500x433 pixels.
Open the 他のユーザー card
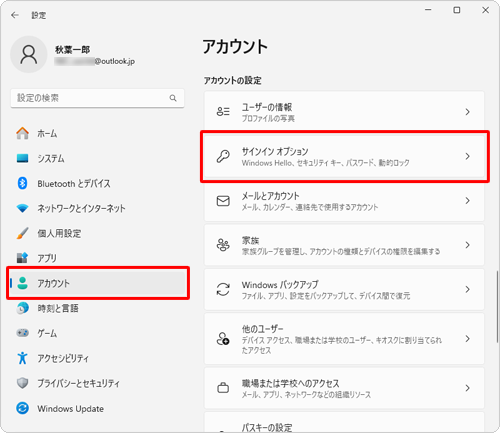[x=344, y=339]
